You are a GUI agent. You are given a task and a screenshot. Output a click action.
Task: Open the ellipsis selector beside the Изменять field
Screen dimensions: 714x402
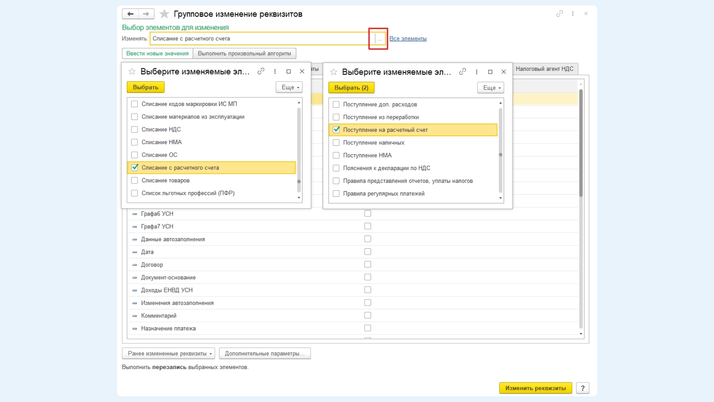click(x=378, y=39)
